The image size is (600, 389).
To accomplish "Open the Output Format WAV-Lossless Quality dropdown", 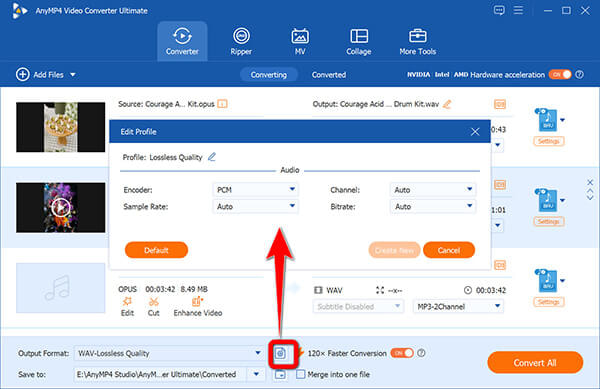I will click(169, 353).
